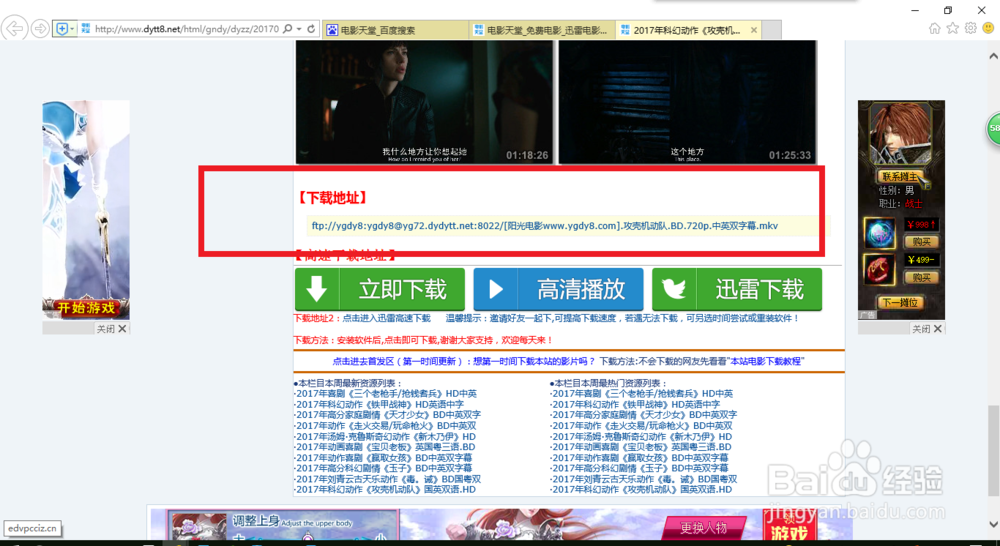The width and height of the screenshot is (1000, 546).
Task: Click the green 立即下载 button
Action: coord(379,290)
